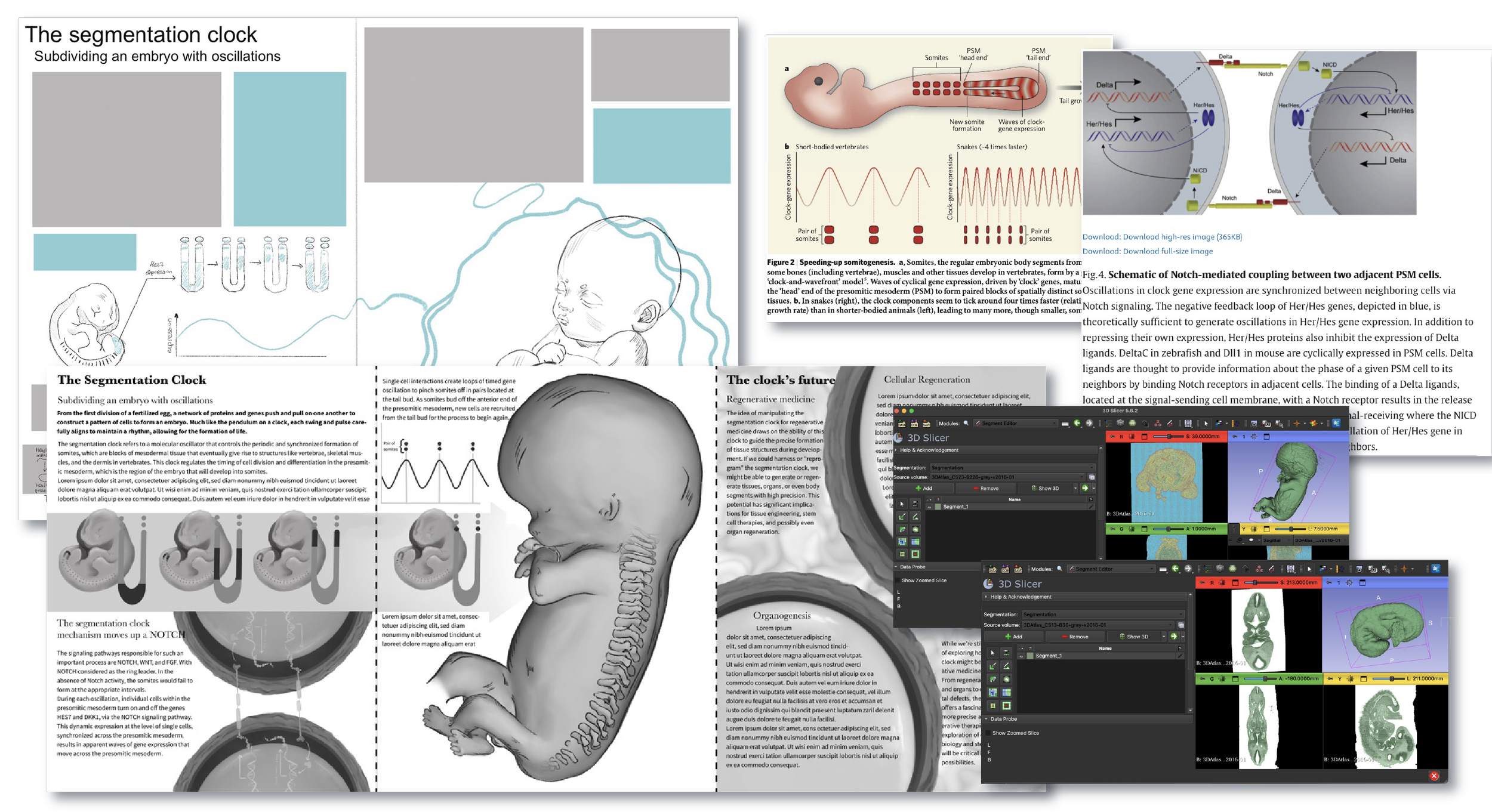Image resolution: width=1492 pixels, height=812 pixels.
Task: Click the SAVE icon in lower Slicer toolbar
Action: (x=1018, y=569)
